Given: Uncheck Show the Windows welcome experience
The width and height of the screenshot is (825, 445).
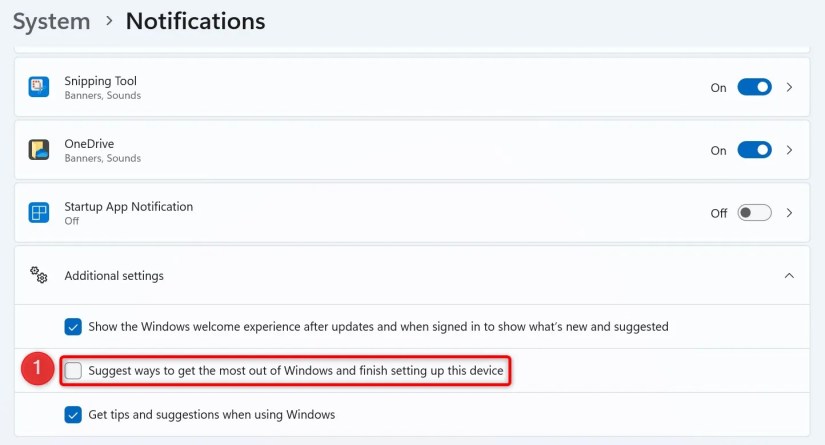Looking at the screenshot, I should point(73,327).
